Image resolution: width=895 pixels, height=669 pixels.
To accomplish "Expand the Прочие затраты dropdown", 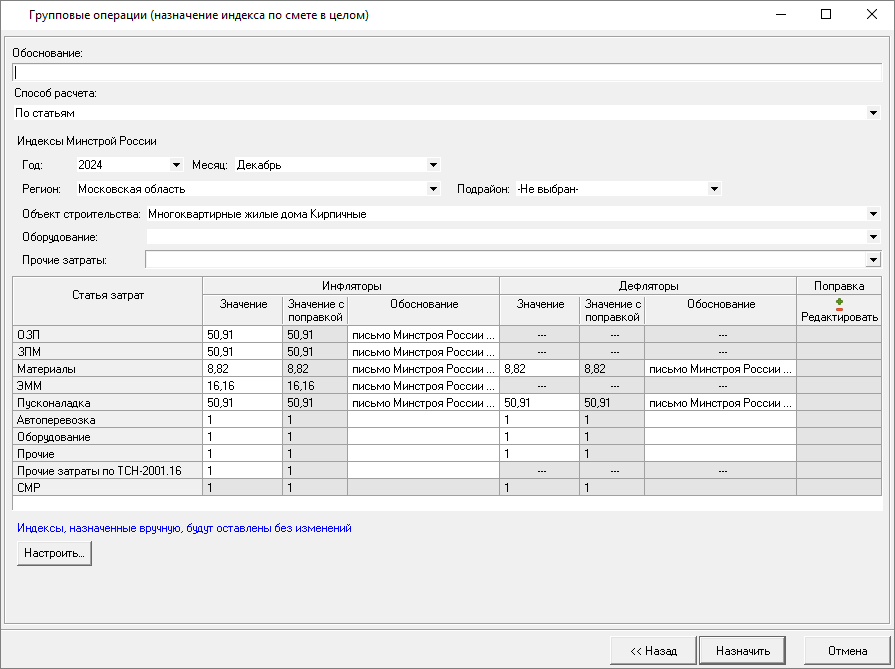I will (873, 260).
